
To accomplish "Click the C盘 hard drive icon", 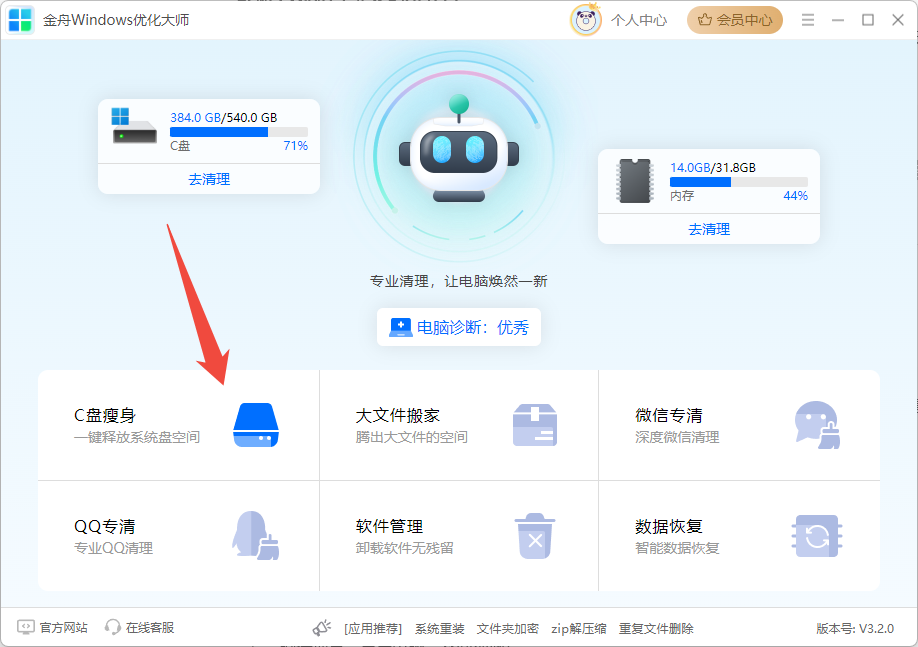I will 134,126.
